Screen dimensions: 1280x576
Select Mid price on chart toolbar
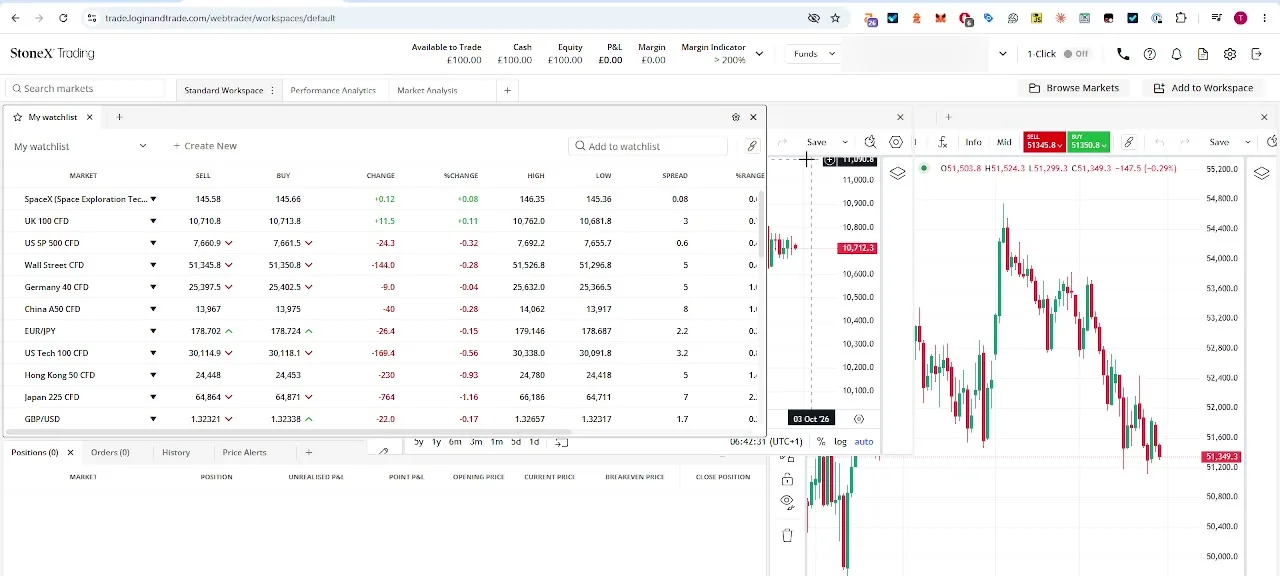[1004, 143]
